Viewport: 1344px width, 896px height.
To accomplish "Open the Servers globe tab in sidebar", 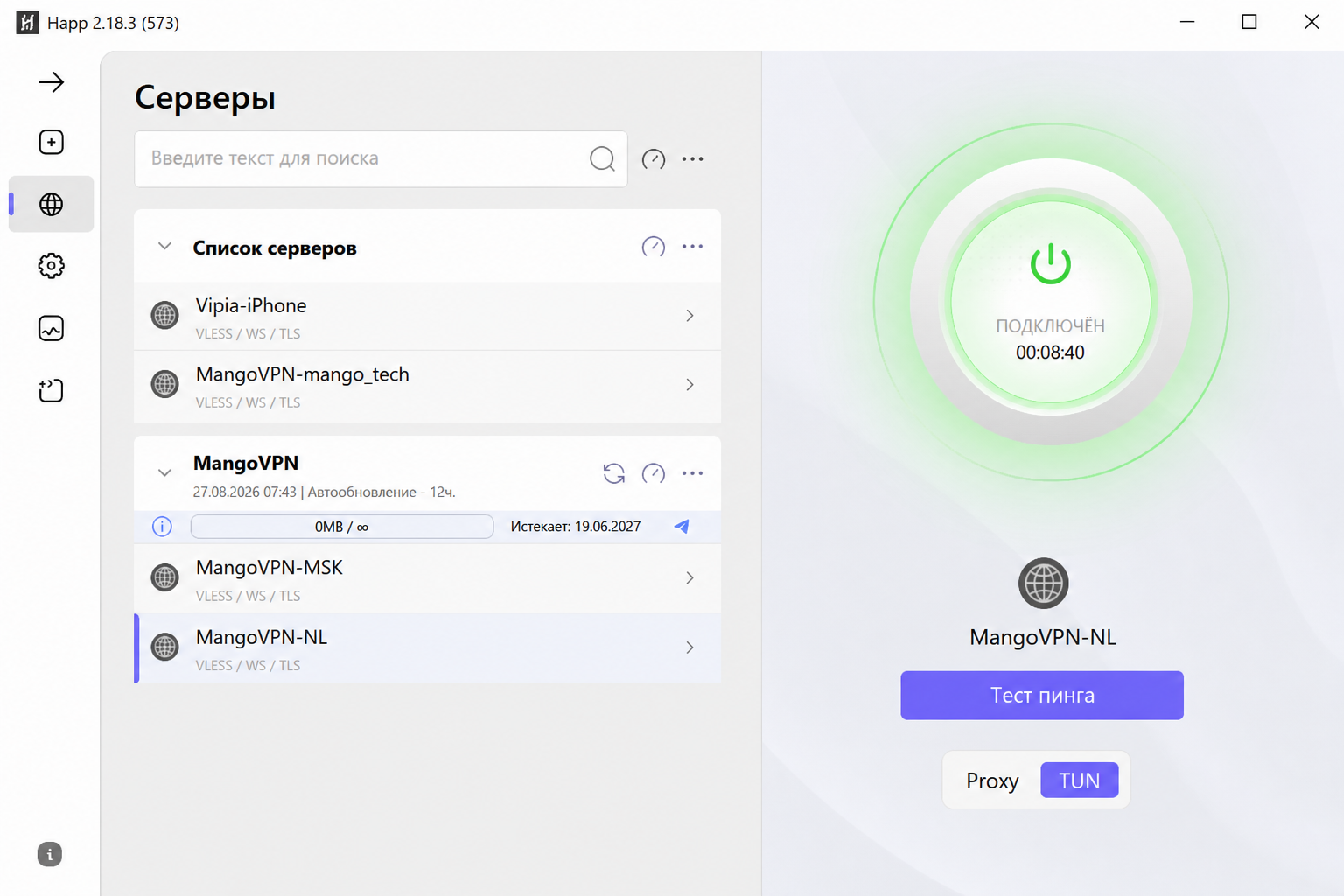I will click(52, 204).
